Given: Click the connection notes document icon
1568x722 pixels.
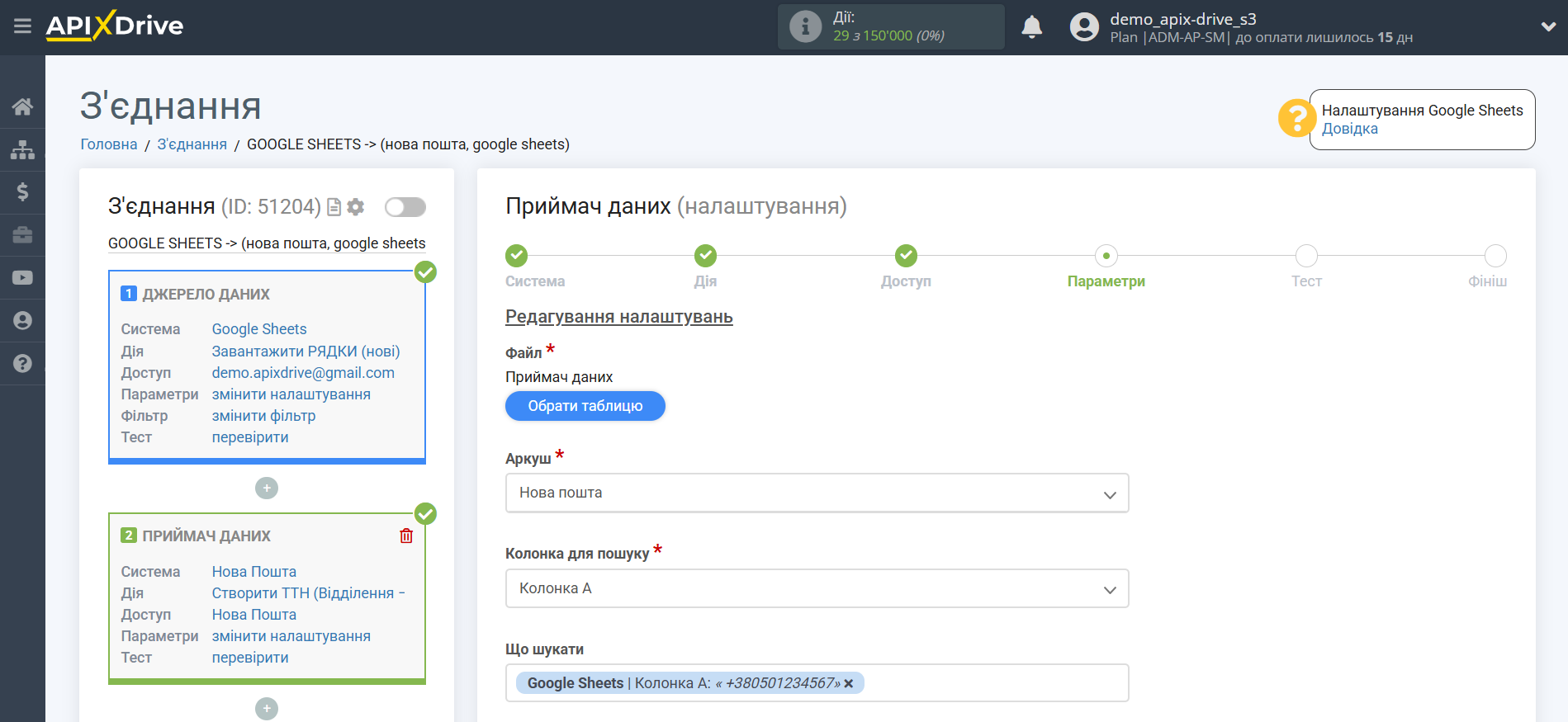Looking at the screenshot, I should 334,207.
